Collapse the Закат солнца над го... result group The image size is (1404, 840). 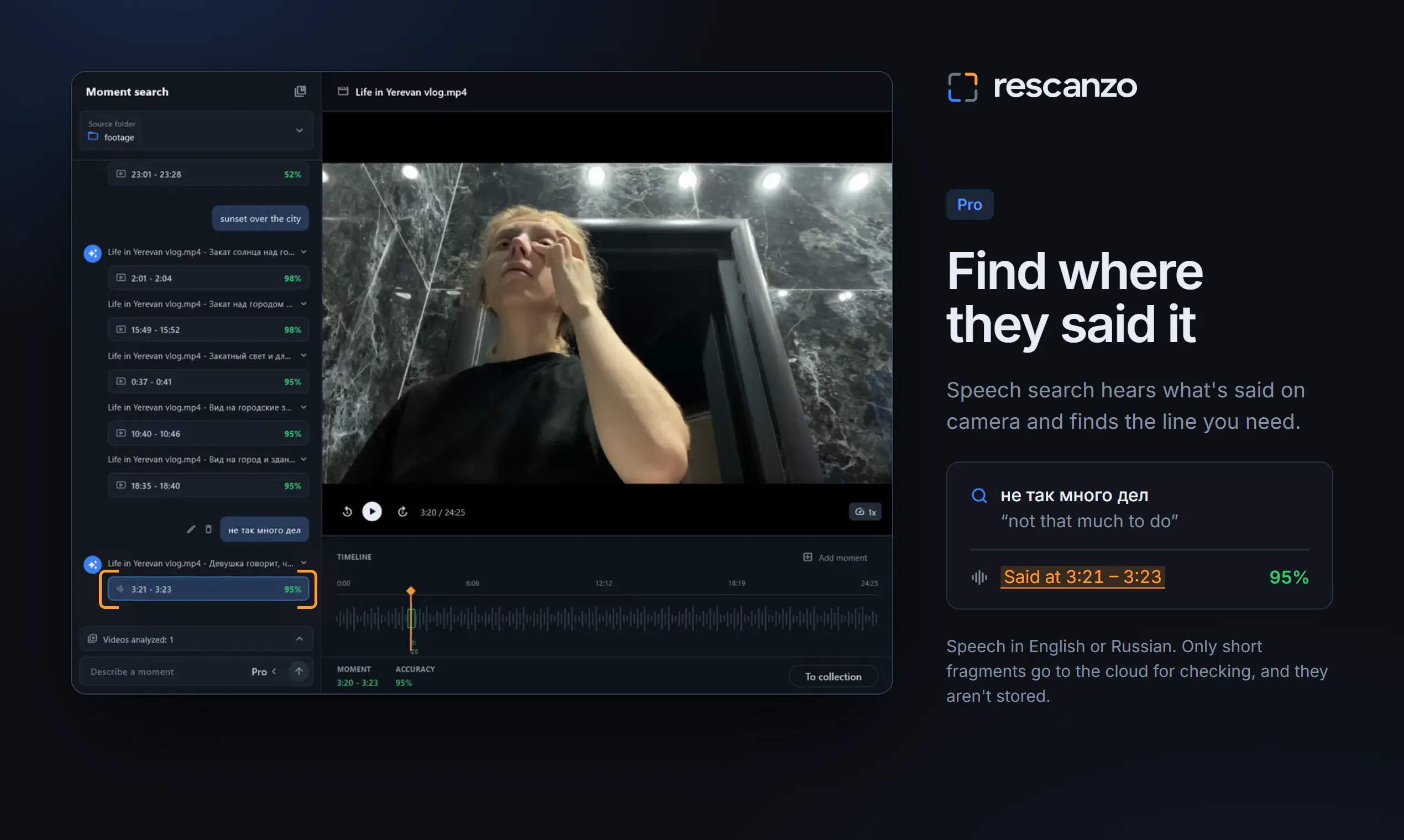coord(304,252)
